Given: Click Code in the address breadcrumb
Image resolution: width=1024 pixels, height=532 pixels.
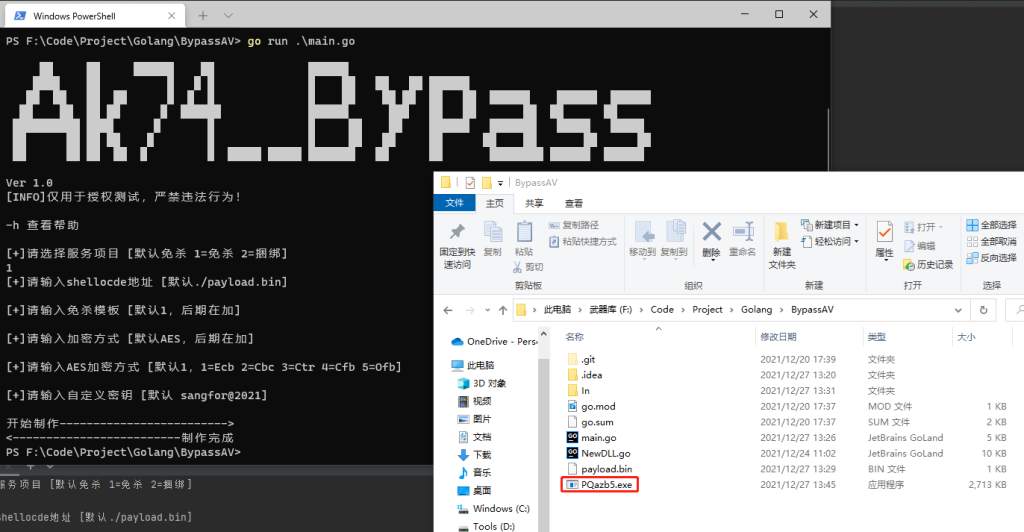Looking at the screenshot, I should [662, 310].
